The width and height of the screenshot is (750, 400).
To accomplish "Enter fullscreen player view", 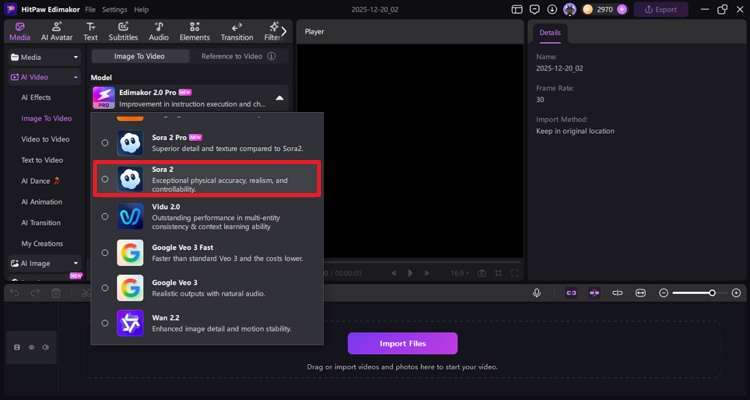I will pyautogui.click(x=515, y=273).
